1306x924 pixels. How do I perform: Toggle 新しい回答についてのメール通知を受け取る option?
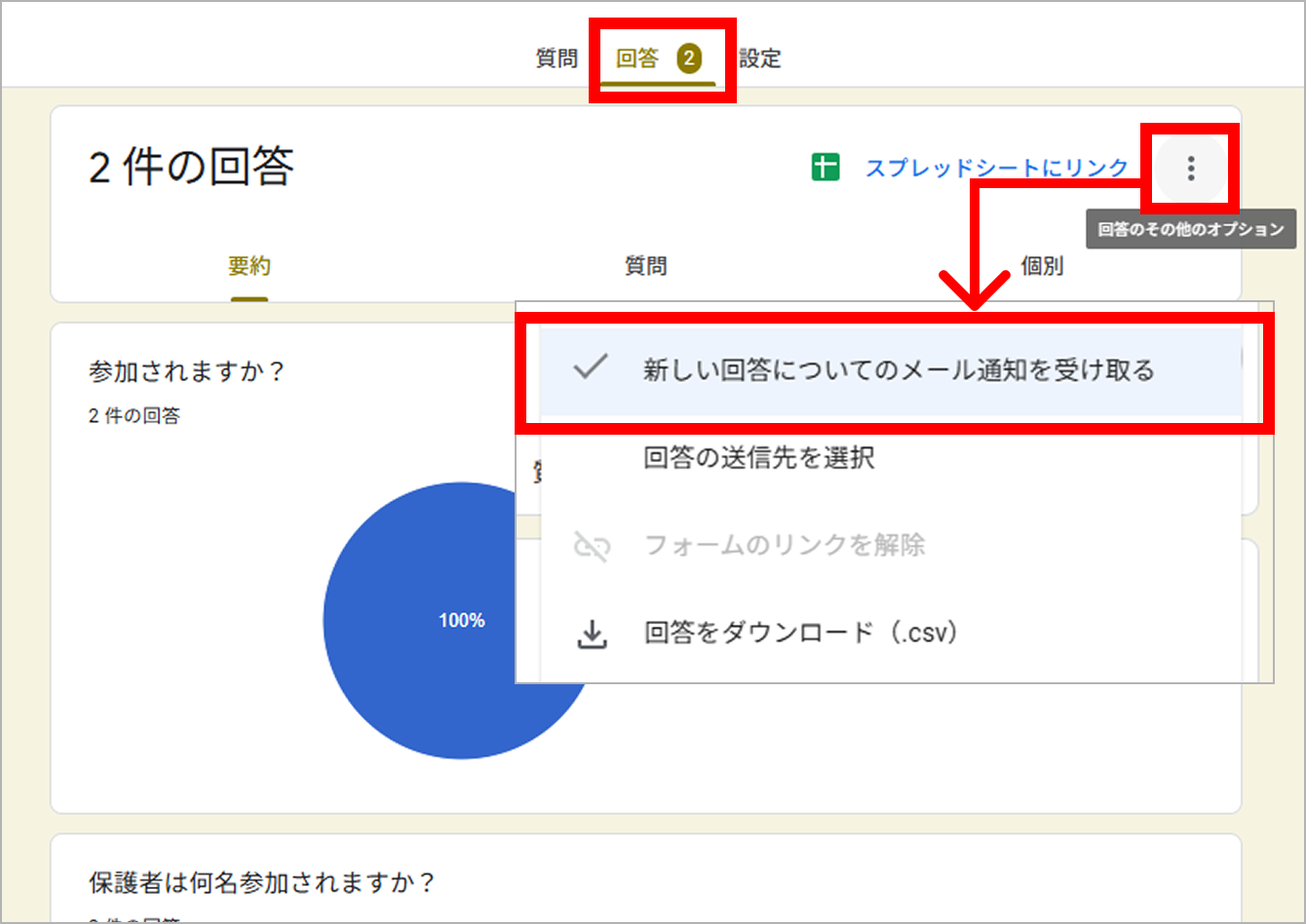(x=898, y=370)
